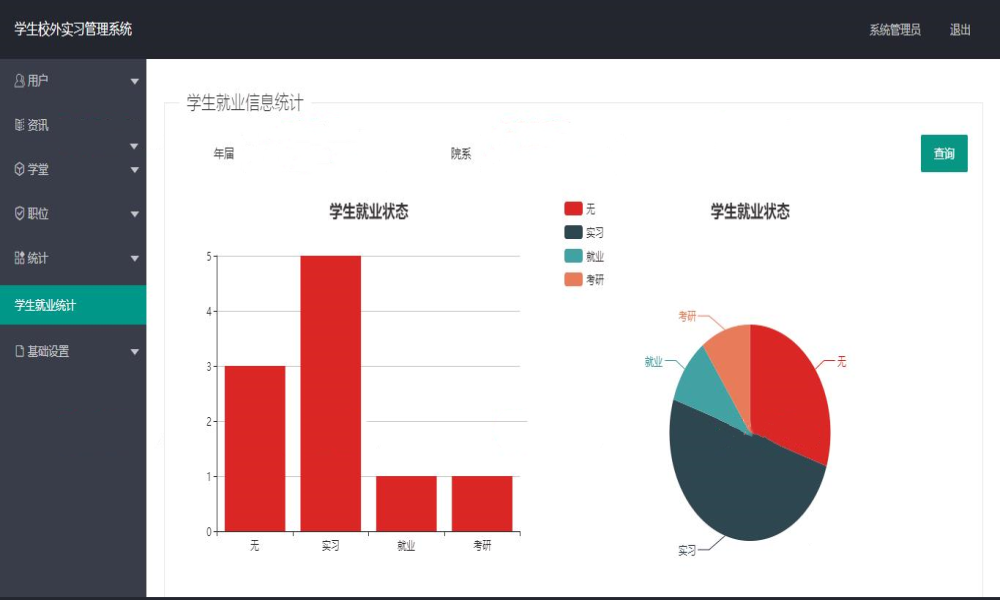Click the 学堂 cube icon in sidebar

click(x=20, y=169)
